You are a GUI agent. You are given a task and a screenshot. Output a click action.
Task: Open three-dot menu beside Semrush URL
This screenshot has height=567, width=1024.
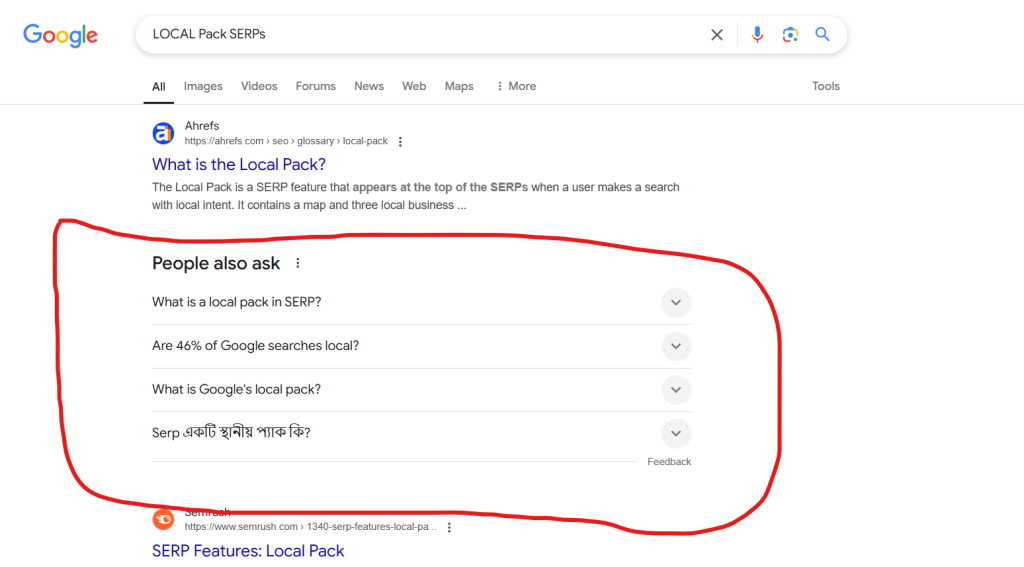pos(449,527)
